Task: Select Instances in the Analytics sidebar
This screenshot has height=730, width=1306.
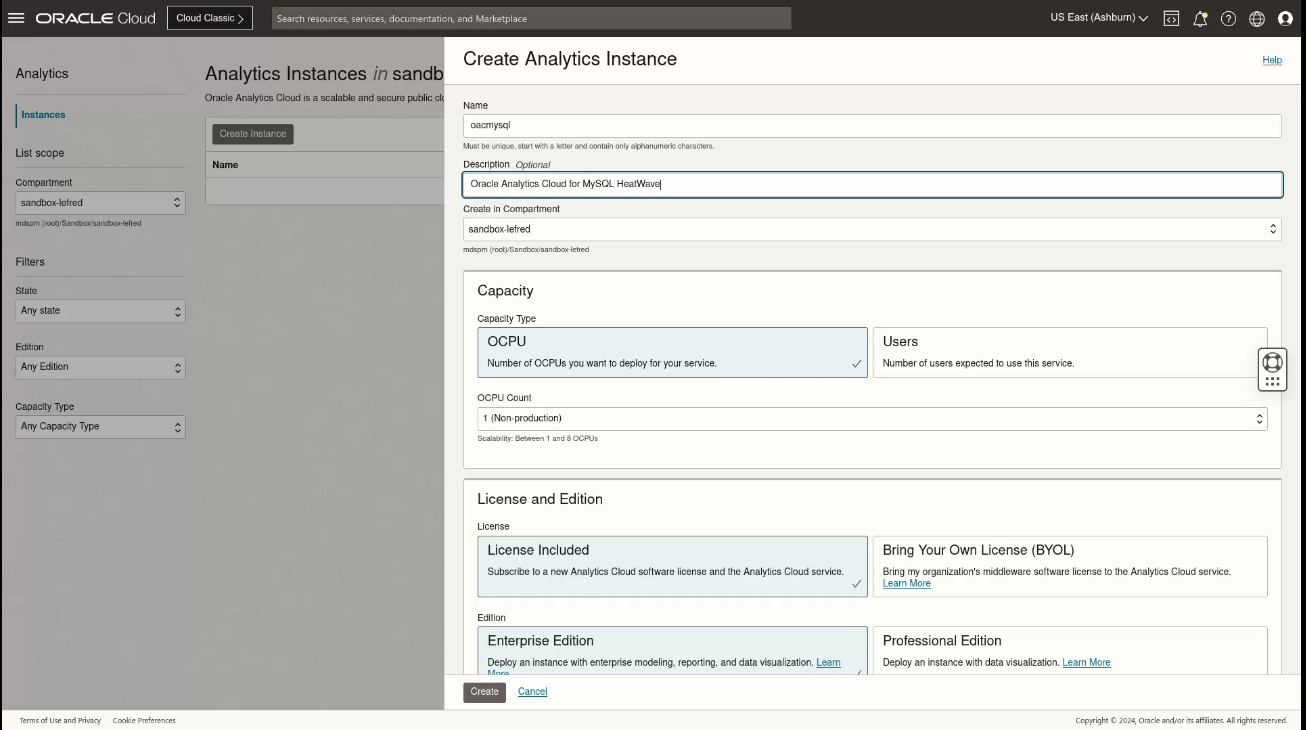Action: (x=43, y=115)
